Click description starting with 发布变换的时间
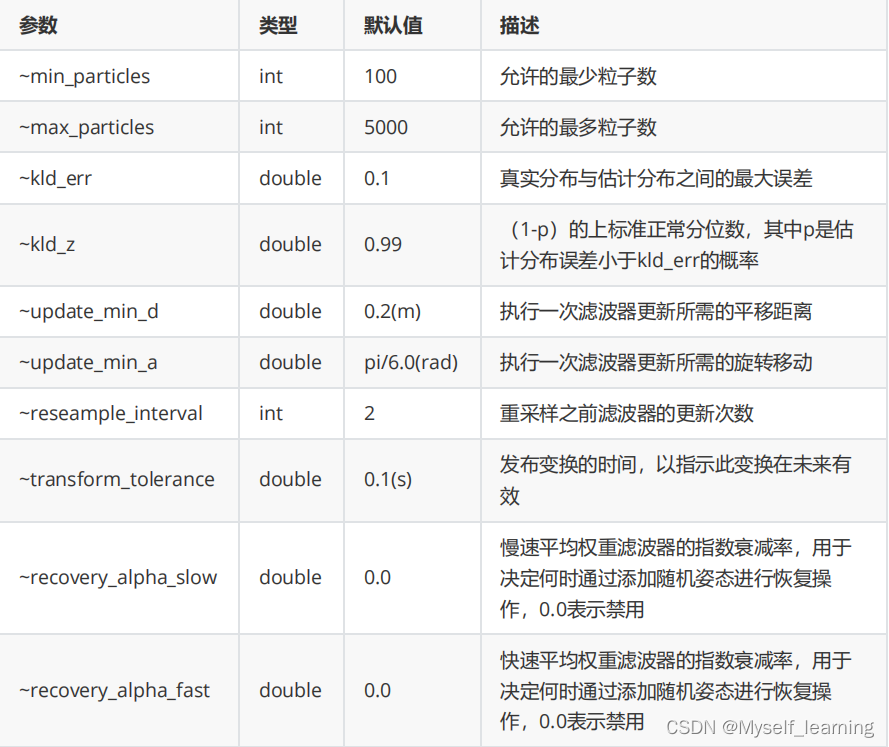Screen dimensions: 889x747 (675, 480)
